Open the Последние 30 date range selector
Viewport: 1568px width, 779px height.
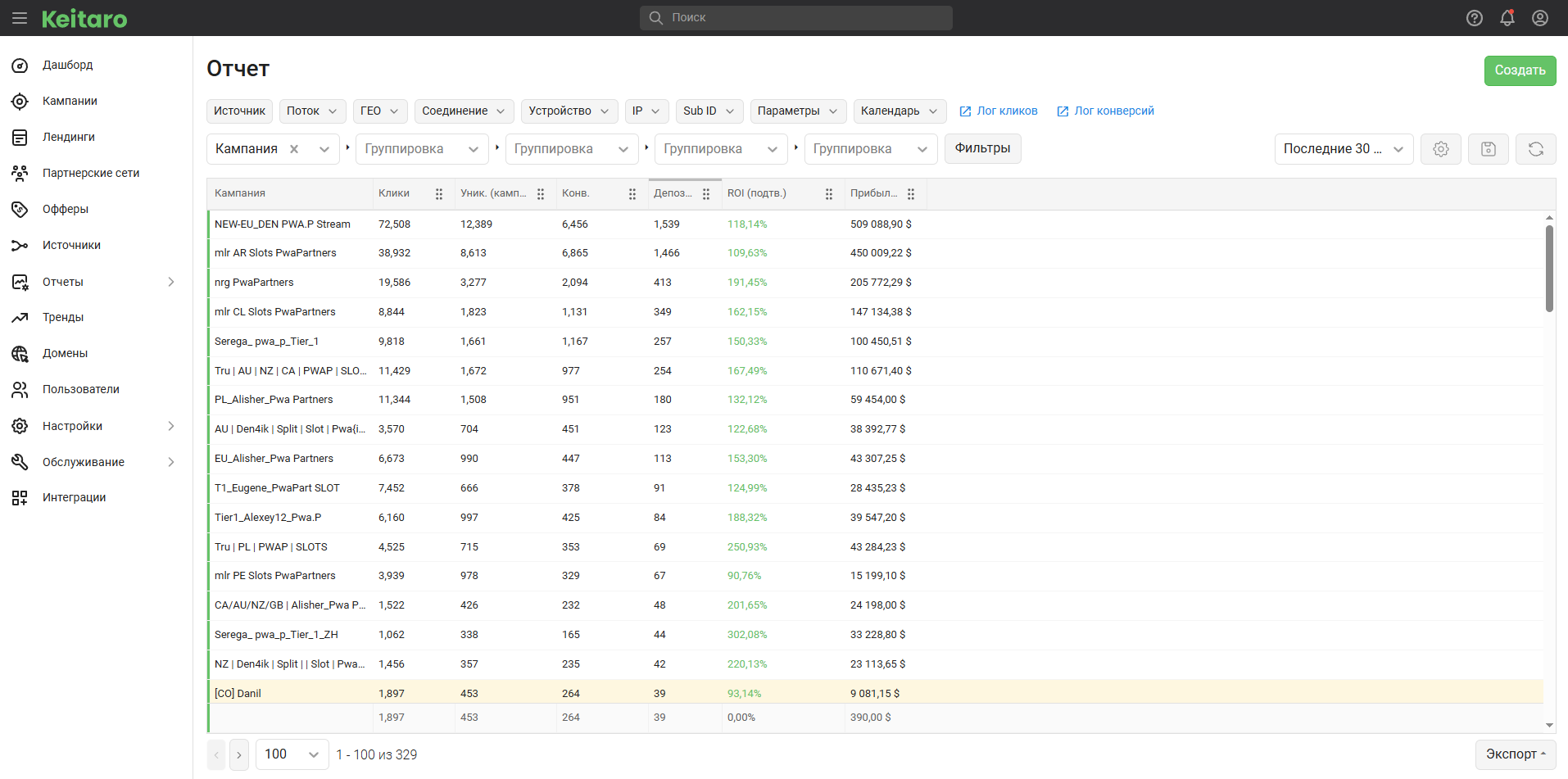pyautogui.click(x=1343, y=149)
